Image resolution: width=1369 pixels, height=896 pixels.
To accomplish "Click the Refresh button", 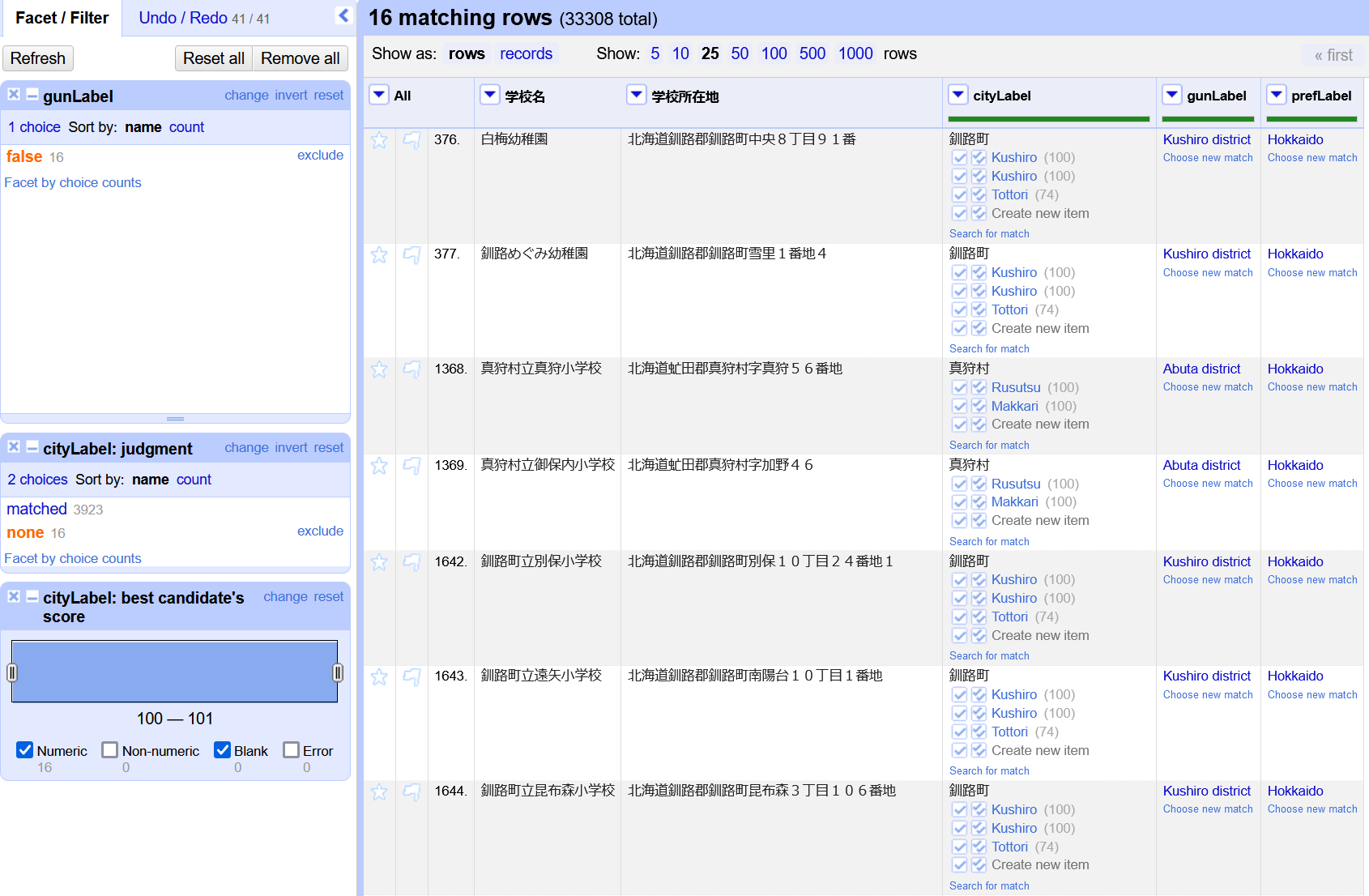I will (x=38, y=58).
